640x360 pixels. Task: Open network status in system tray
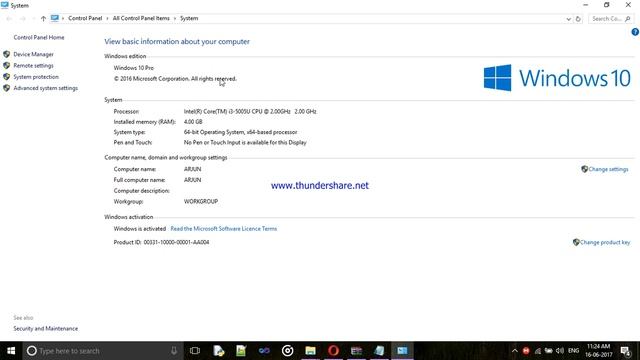[538, 351]
